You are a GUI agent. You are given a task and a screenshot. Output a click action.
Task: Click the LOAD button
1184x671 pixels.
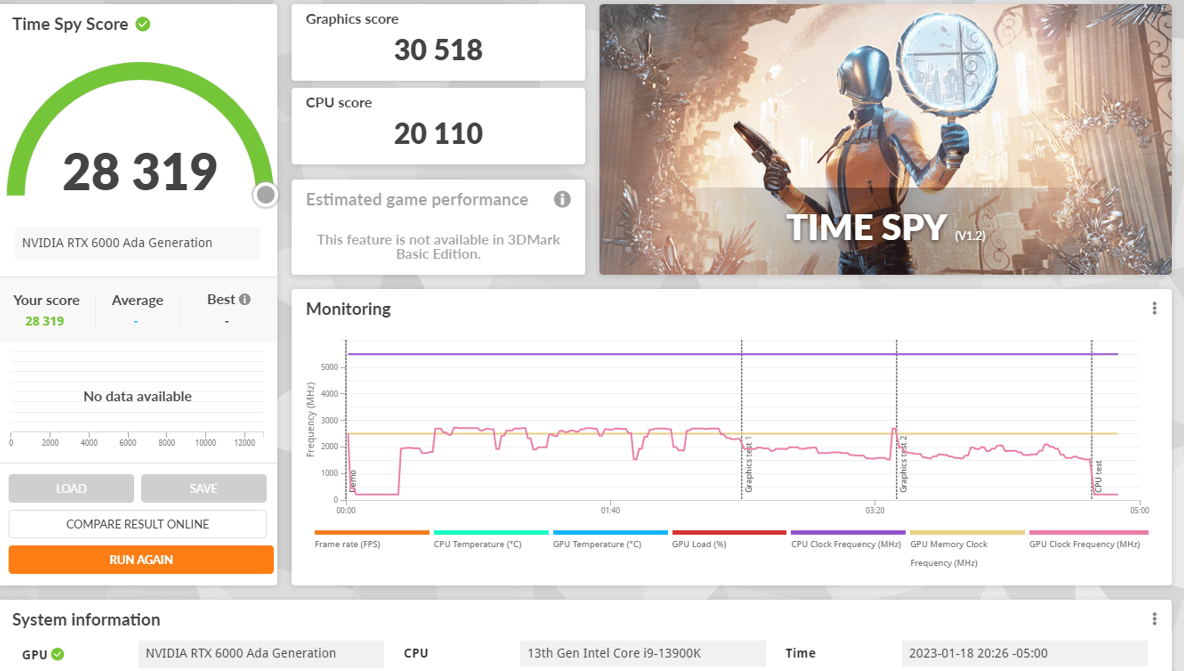click(71, 488)
